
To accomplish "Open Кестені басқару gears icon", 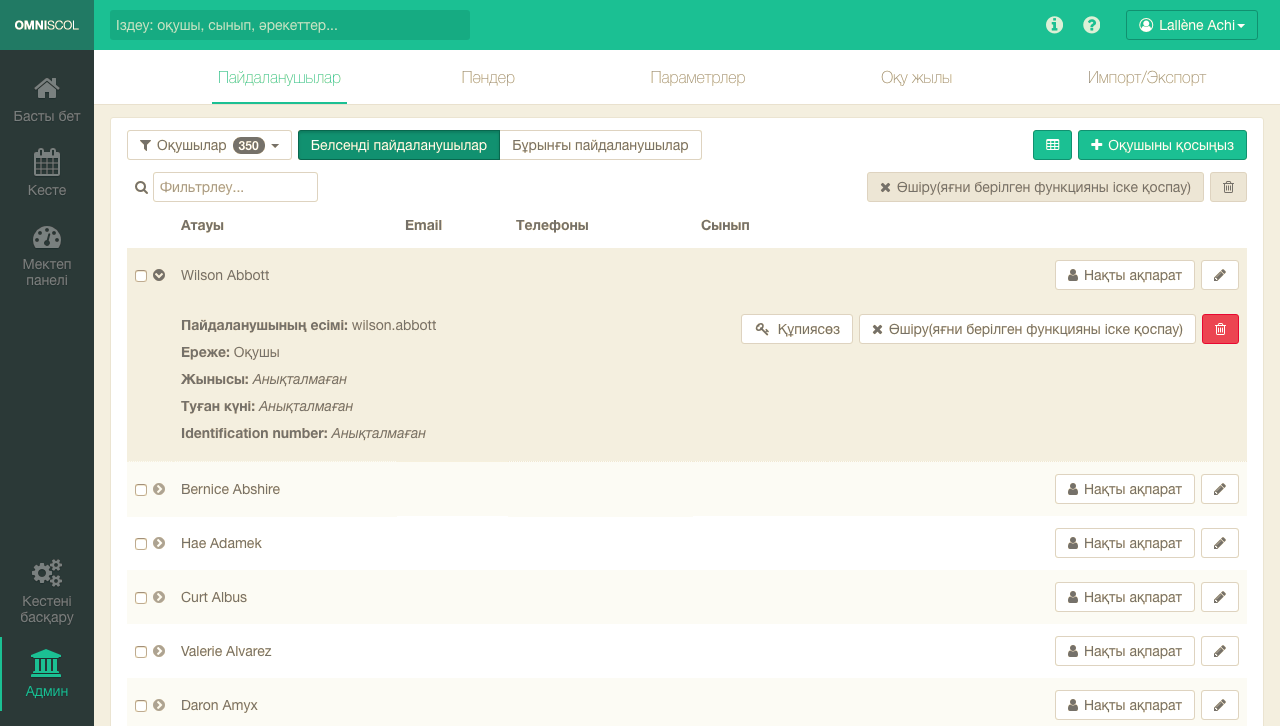I will [46, 573].
